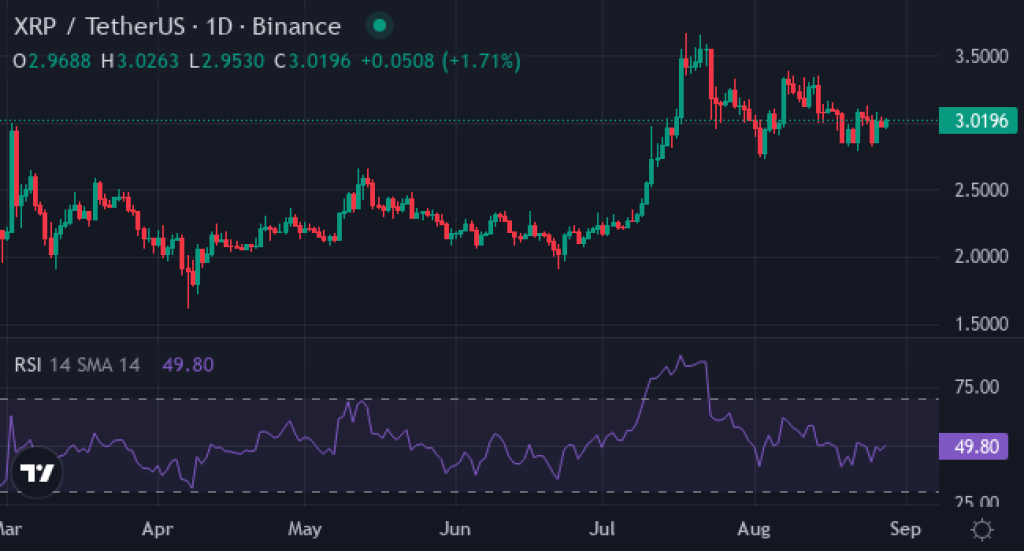1024x551 pixels.
Task: Click the Jul label on time axis
Action: (x=602, y=529)
